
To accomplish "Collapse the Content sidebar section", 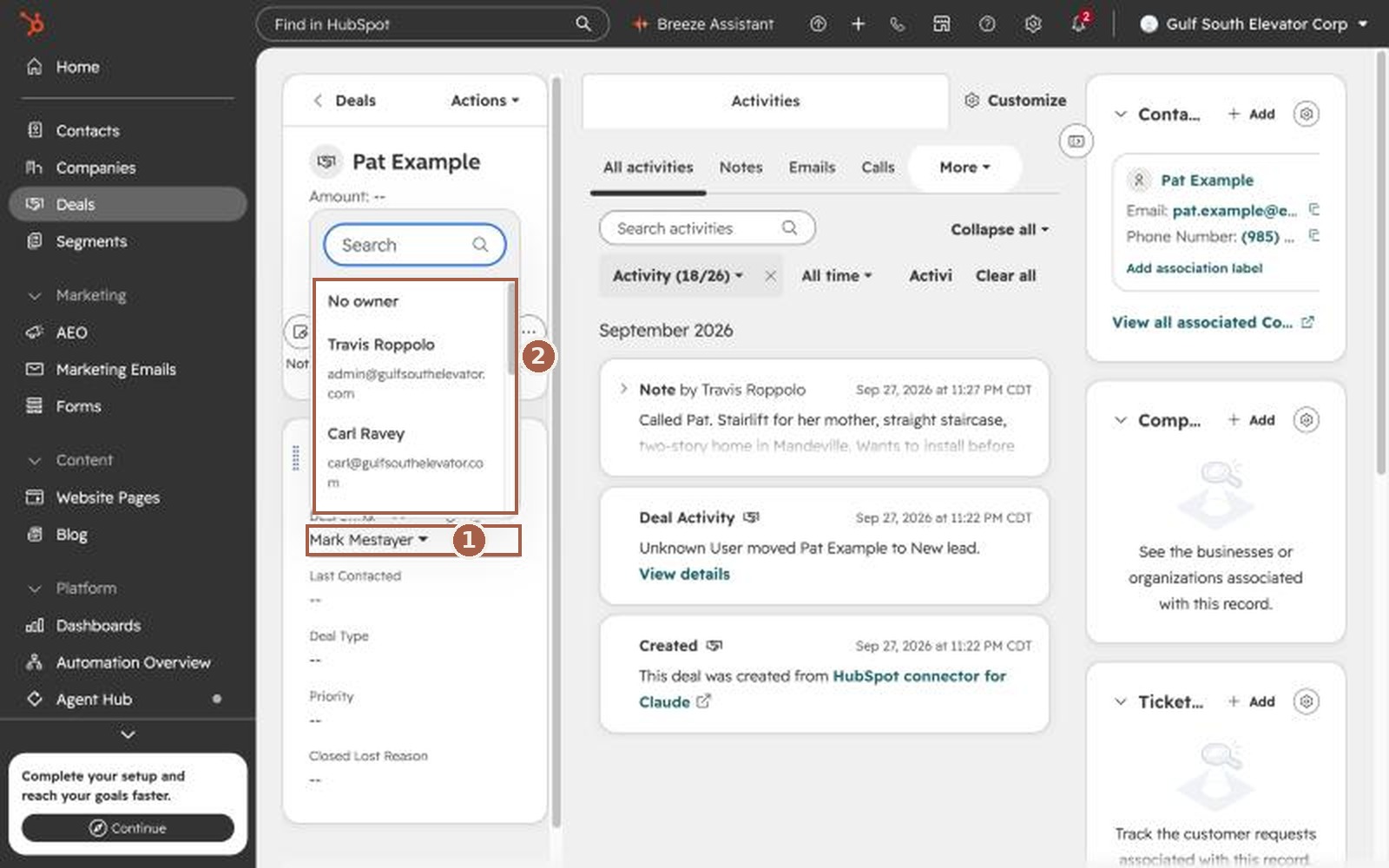I will pos(35,461).
